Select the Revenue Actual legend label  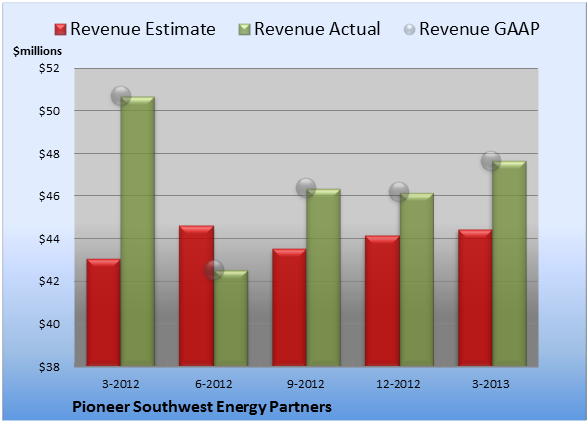coord(317,29)
